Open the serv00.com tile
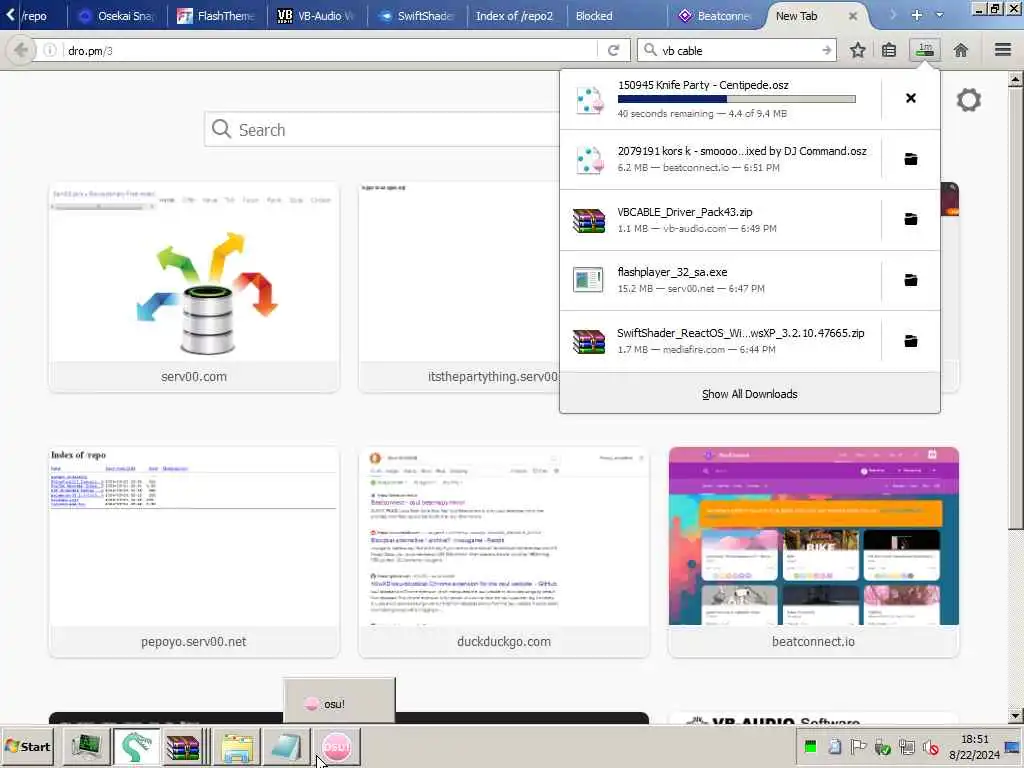 (x=194, y=287)
